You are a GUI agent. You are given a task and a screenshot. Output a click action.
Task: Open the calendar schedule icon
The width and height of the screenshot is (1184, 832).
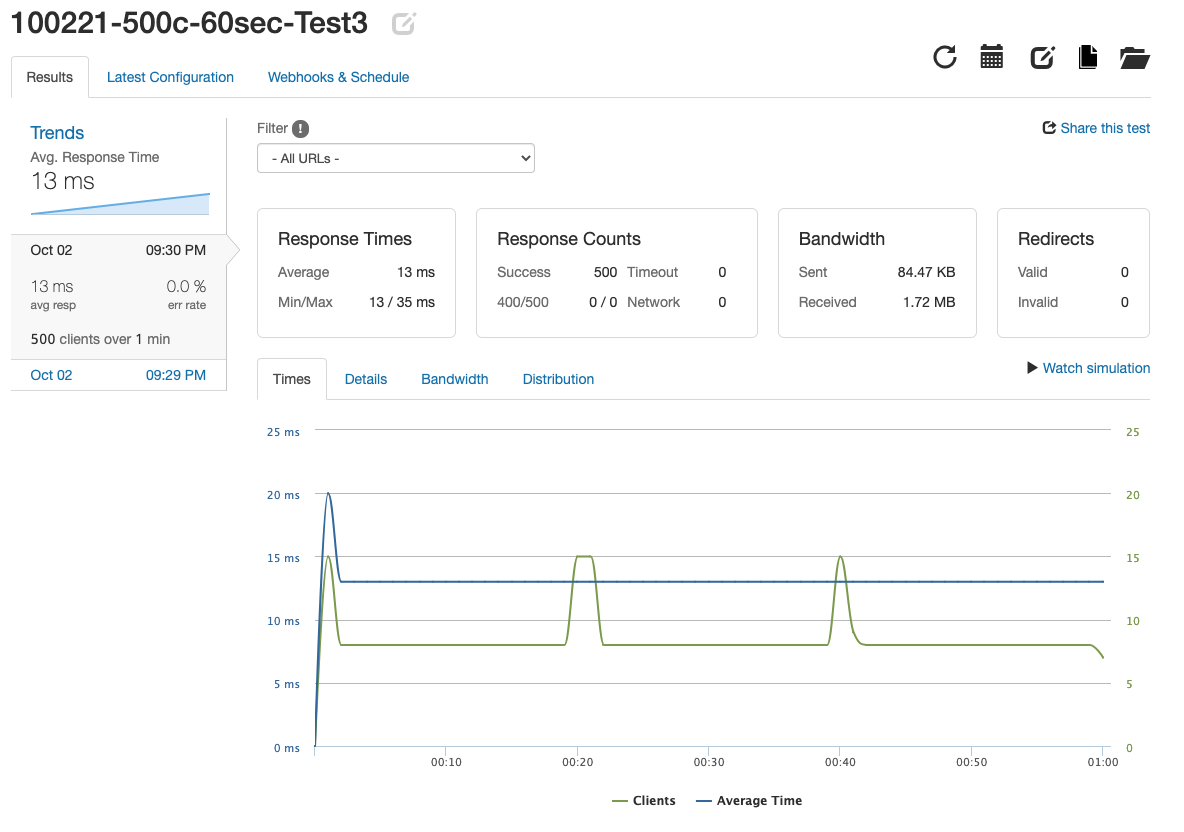pyautogui.click(x=991, y=57)
